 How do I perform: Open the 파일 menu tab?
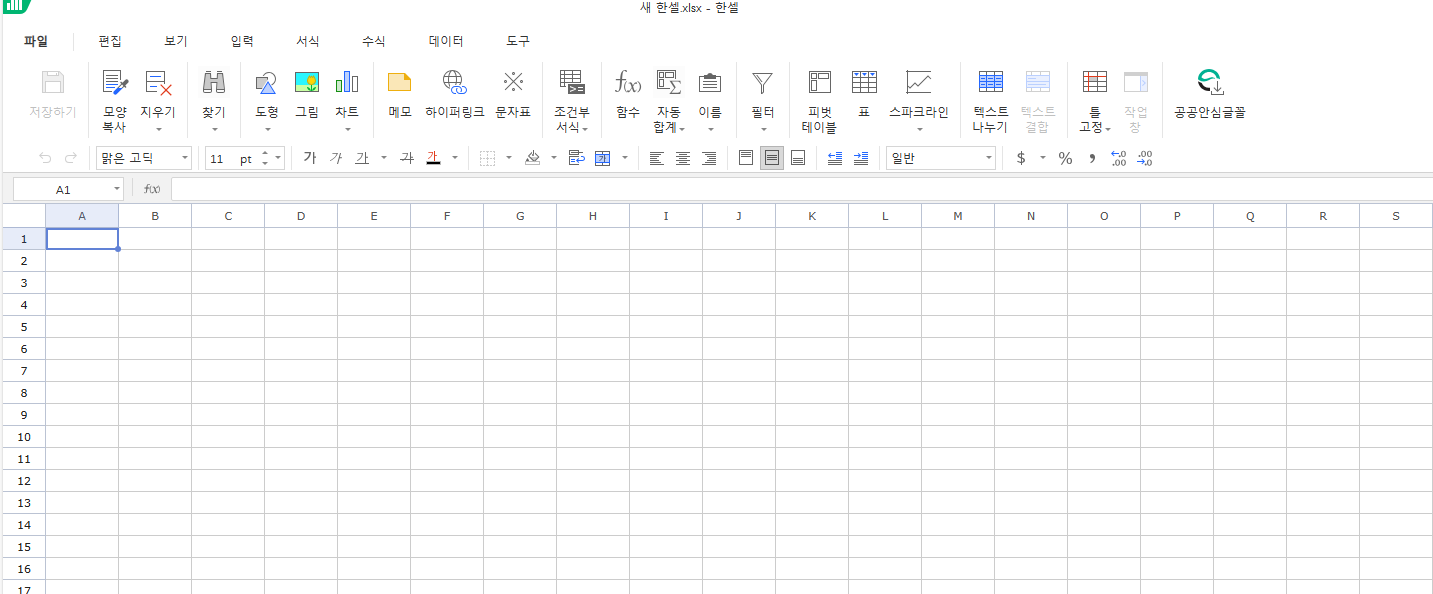(x=36, y=41)
